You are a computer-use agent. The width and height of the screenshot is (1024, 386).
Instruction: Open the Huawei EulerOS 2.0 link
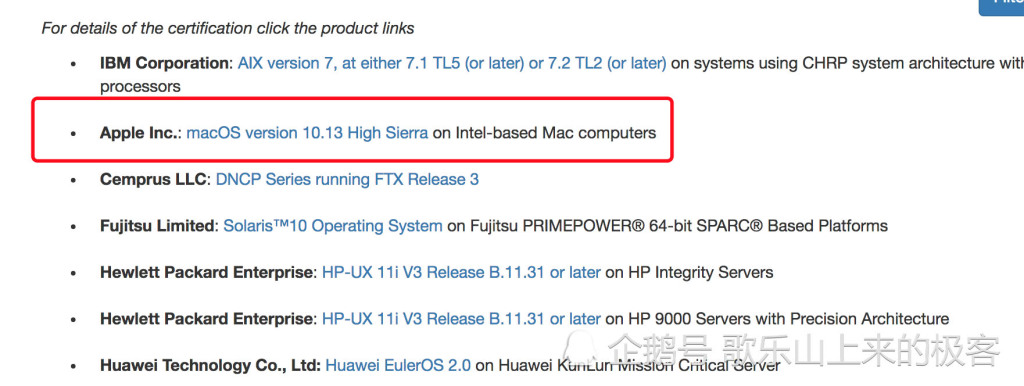click(398, 366)
